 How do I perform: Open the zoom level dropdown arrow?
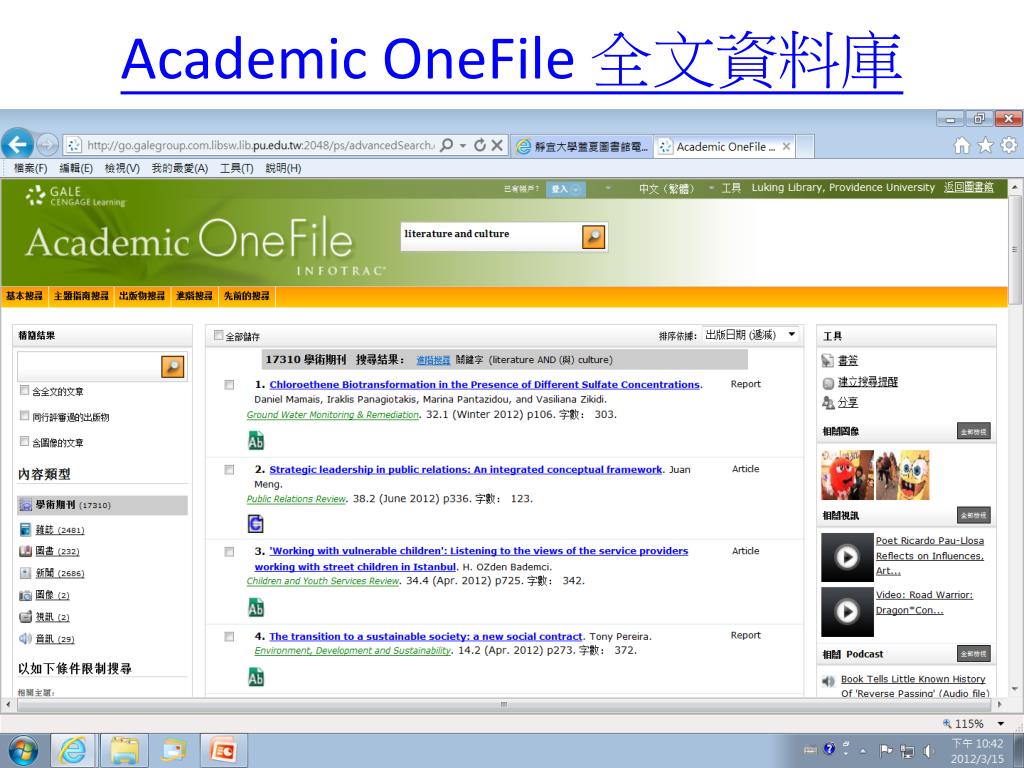tap(1000, 724)
